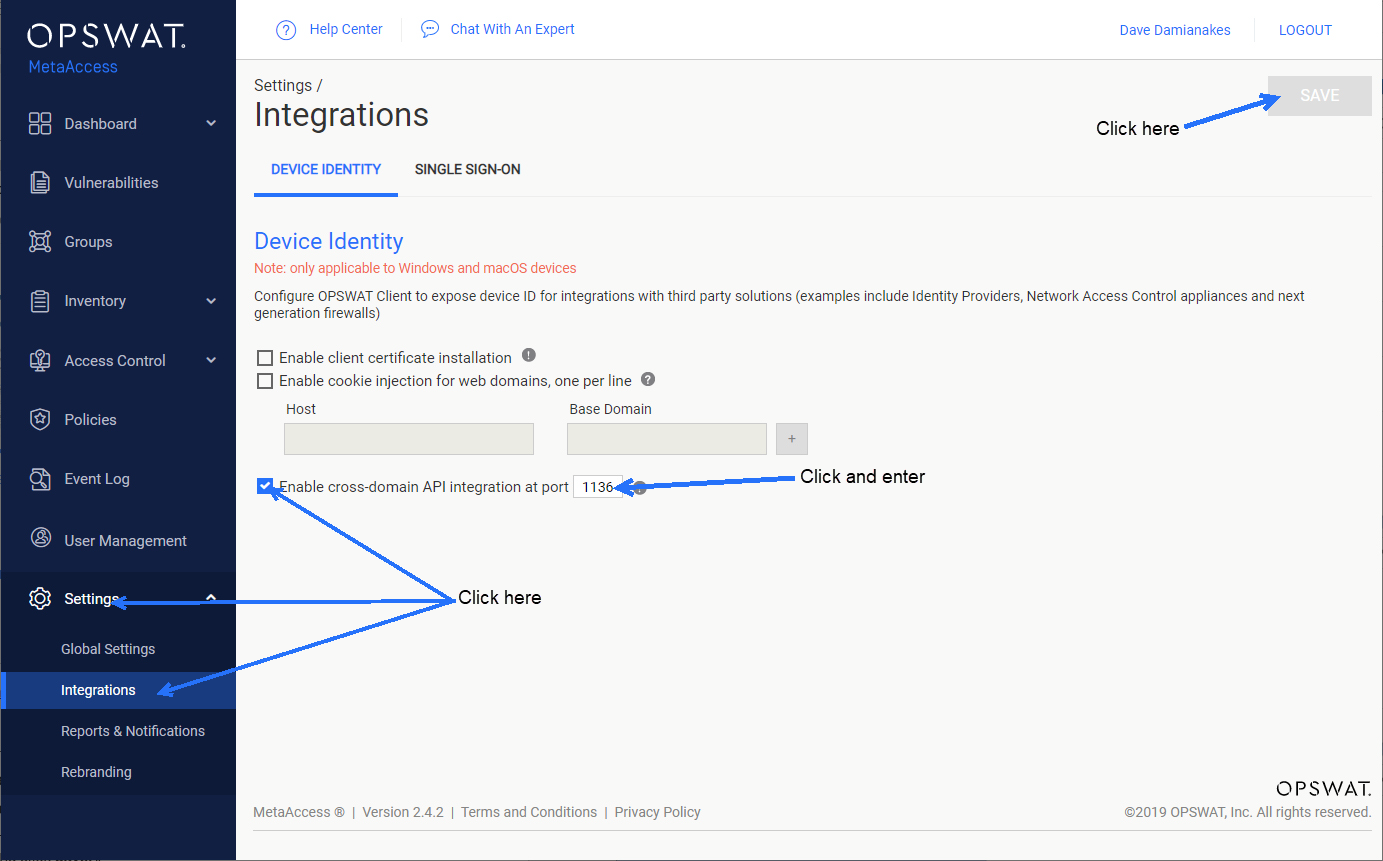
Task: Expand the Access Control menu chevron
Action: point(211,360)
